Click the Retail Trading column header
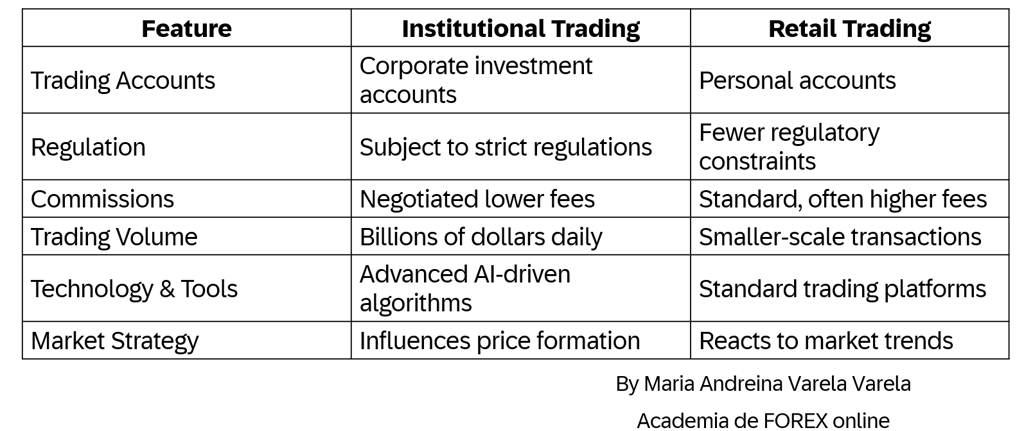 click(850, 28)
